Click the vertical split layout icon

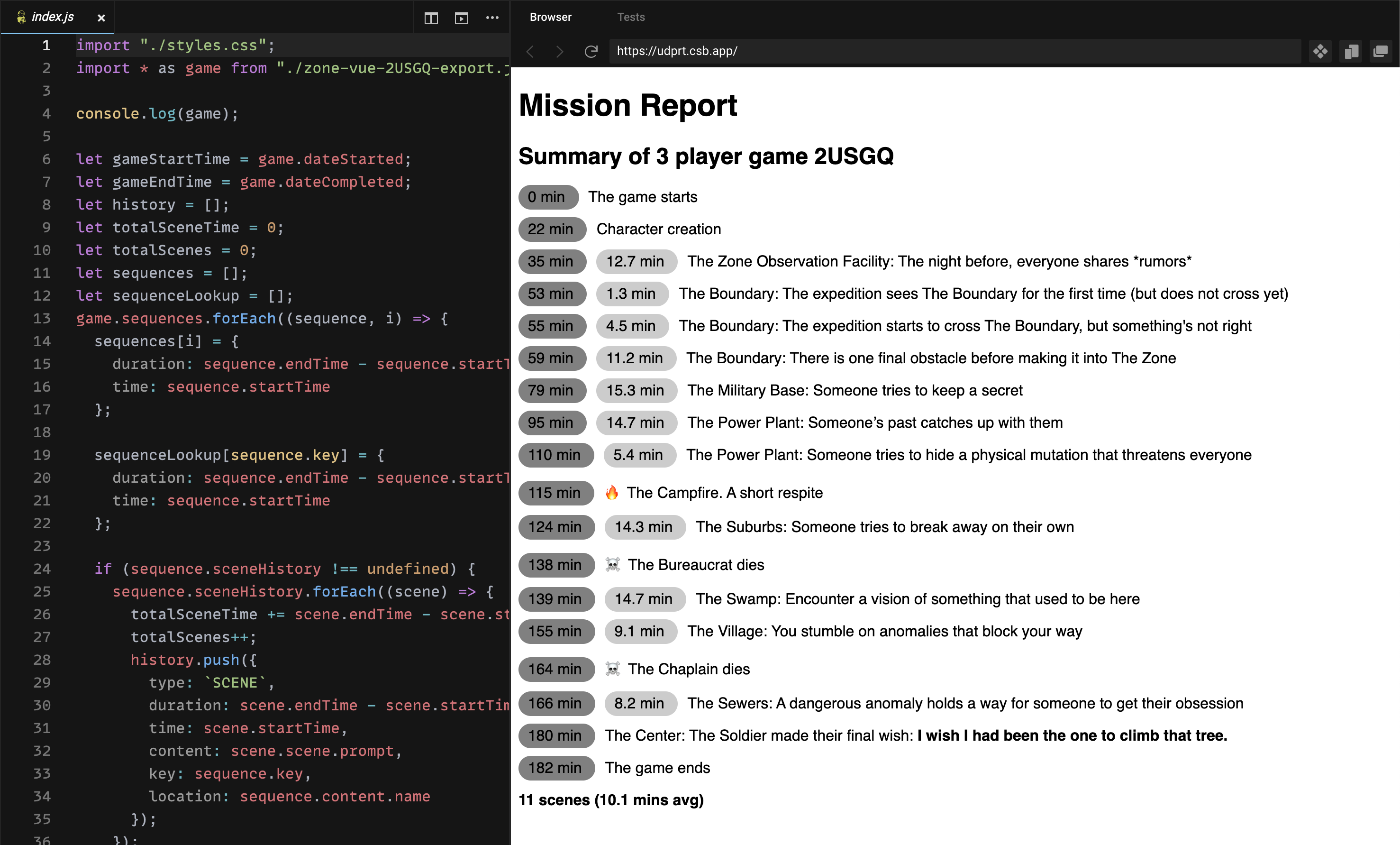pos(431,16)
